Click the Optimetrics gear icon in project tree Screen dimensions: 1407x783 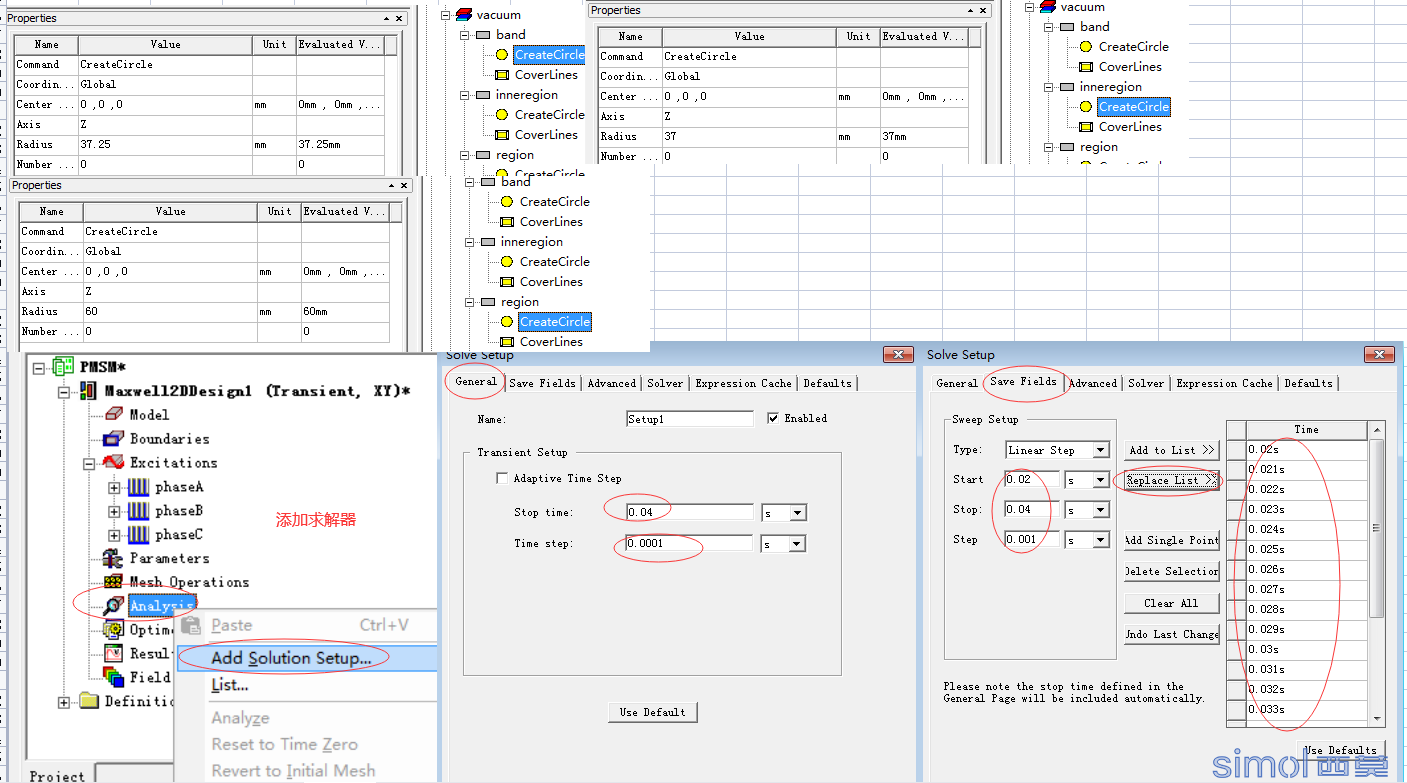click(113, 630)
